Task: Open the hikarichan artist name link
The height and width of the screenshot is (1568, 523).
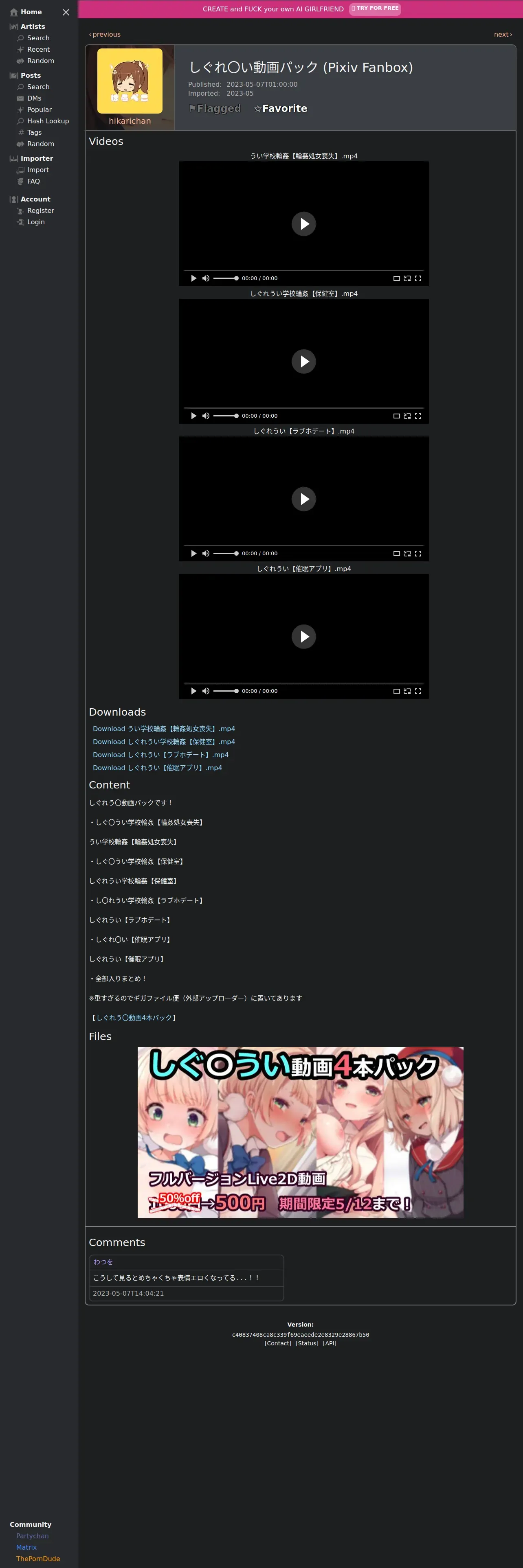Action: (x=130, y=121)
